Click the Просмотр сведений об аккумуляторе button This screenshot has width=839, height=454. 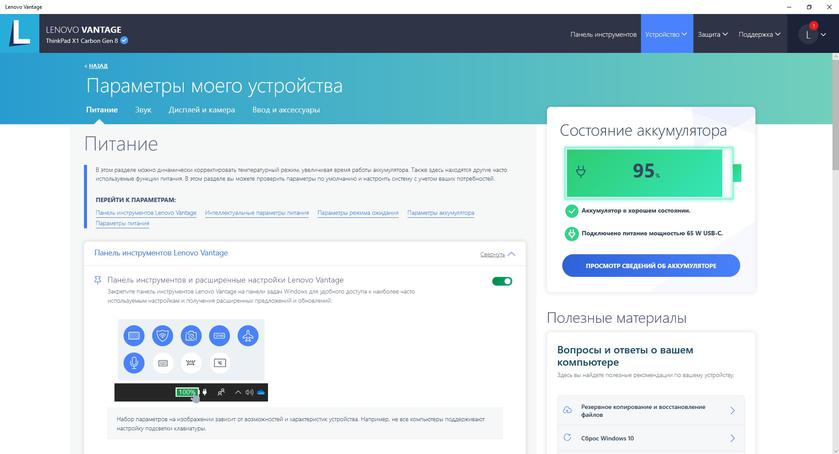pos(650,265)
